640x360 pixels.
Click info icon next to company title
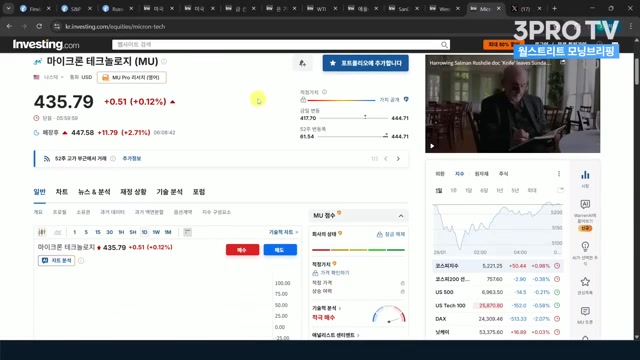pyautogui.click(x=164, y=62)
